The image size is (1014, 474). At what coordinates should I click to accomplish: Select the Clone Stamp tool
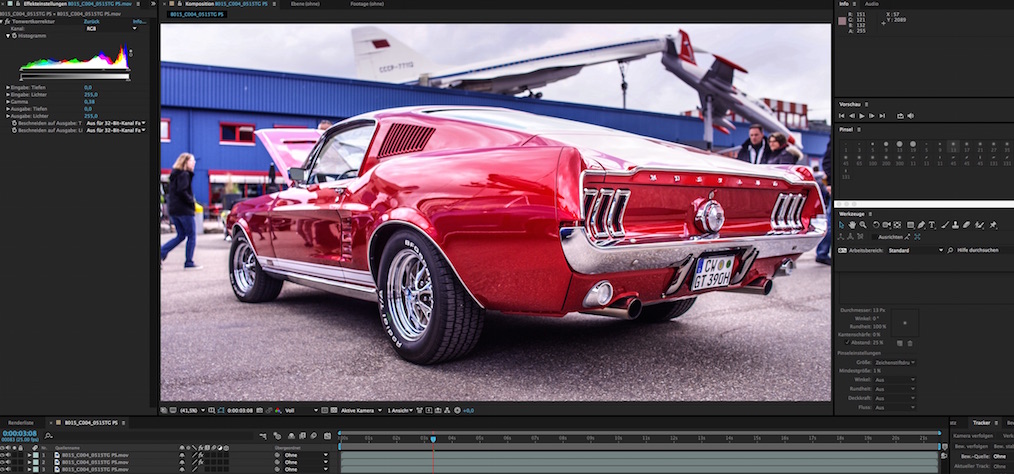tap(955, 225)
